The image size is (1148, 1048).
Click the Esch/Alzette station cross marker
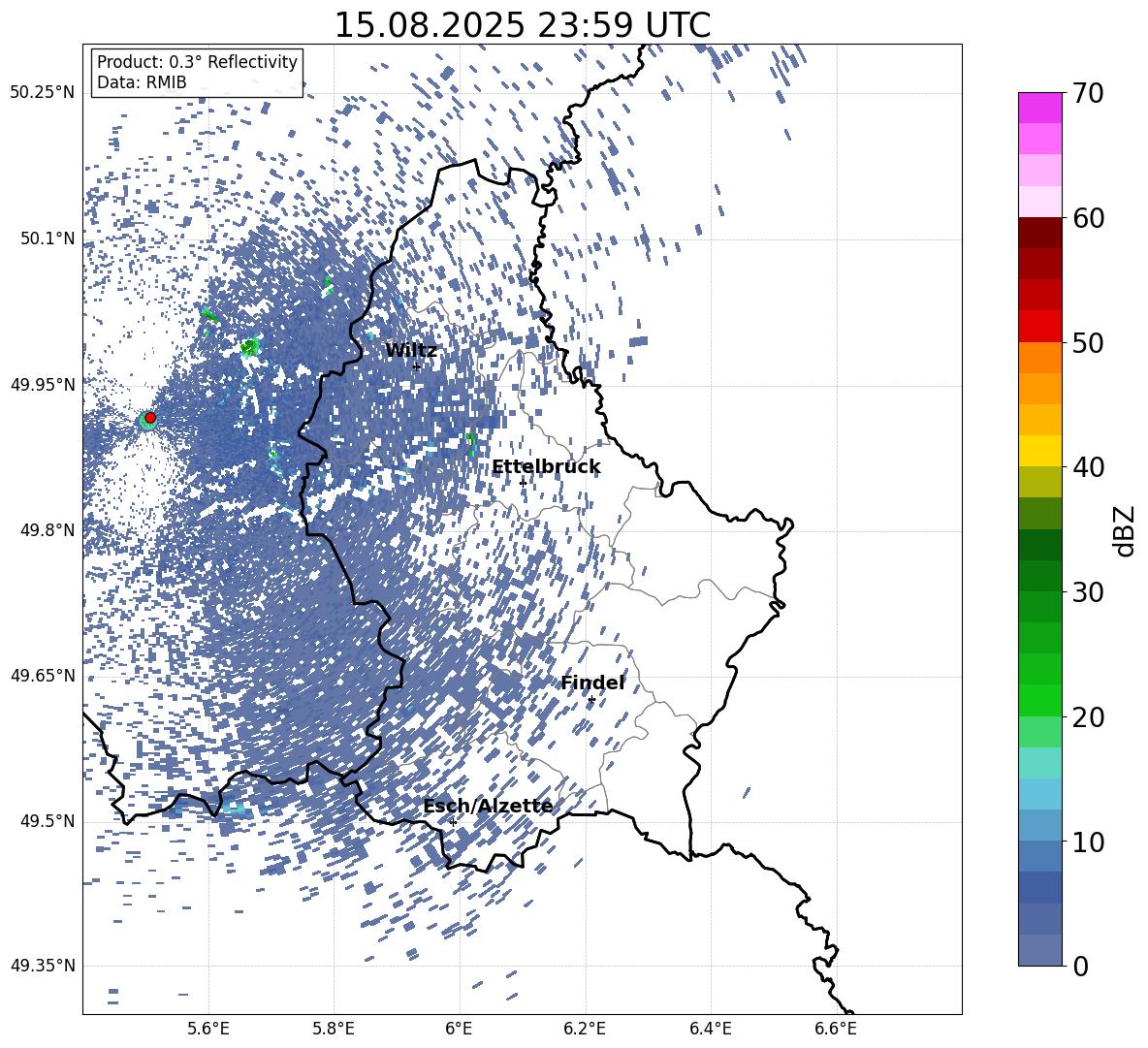tap(453, 822)
